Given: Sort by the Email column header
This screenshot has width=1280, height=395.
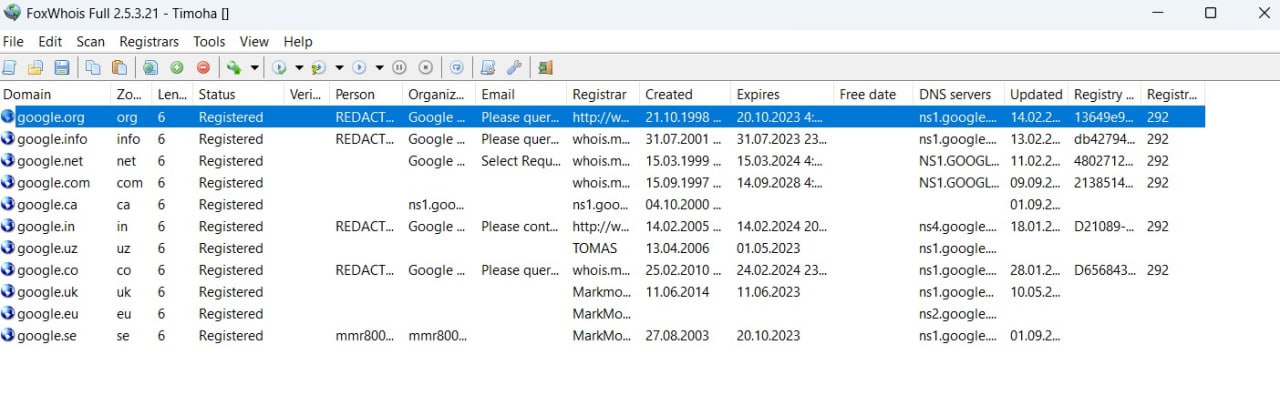Looking at the screenshot, I should [520, 94].
